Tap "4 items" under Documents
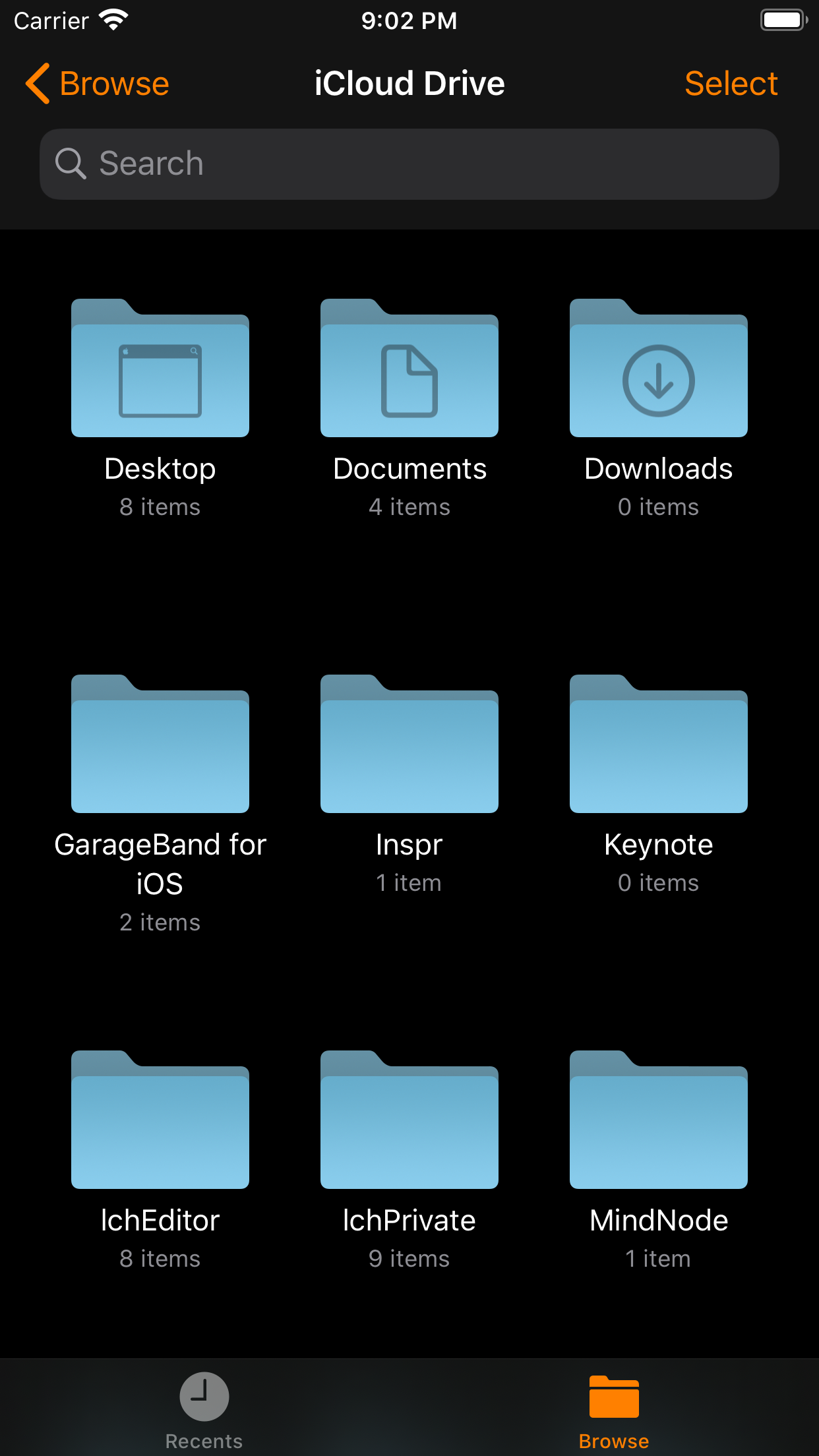Screen dimensions: 819x1456 [x=409, y=507]
